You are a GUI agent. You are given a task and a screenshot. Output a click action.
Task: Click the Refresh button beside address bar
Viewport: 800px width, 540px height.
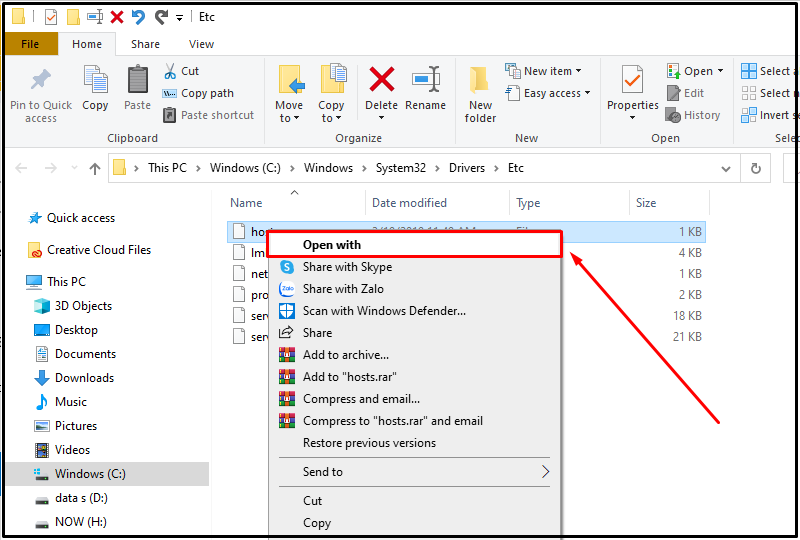pyautogui.click(x=756, y=168)
